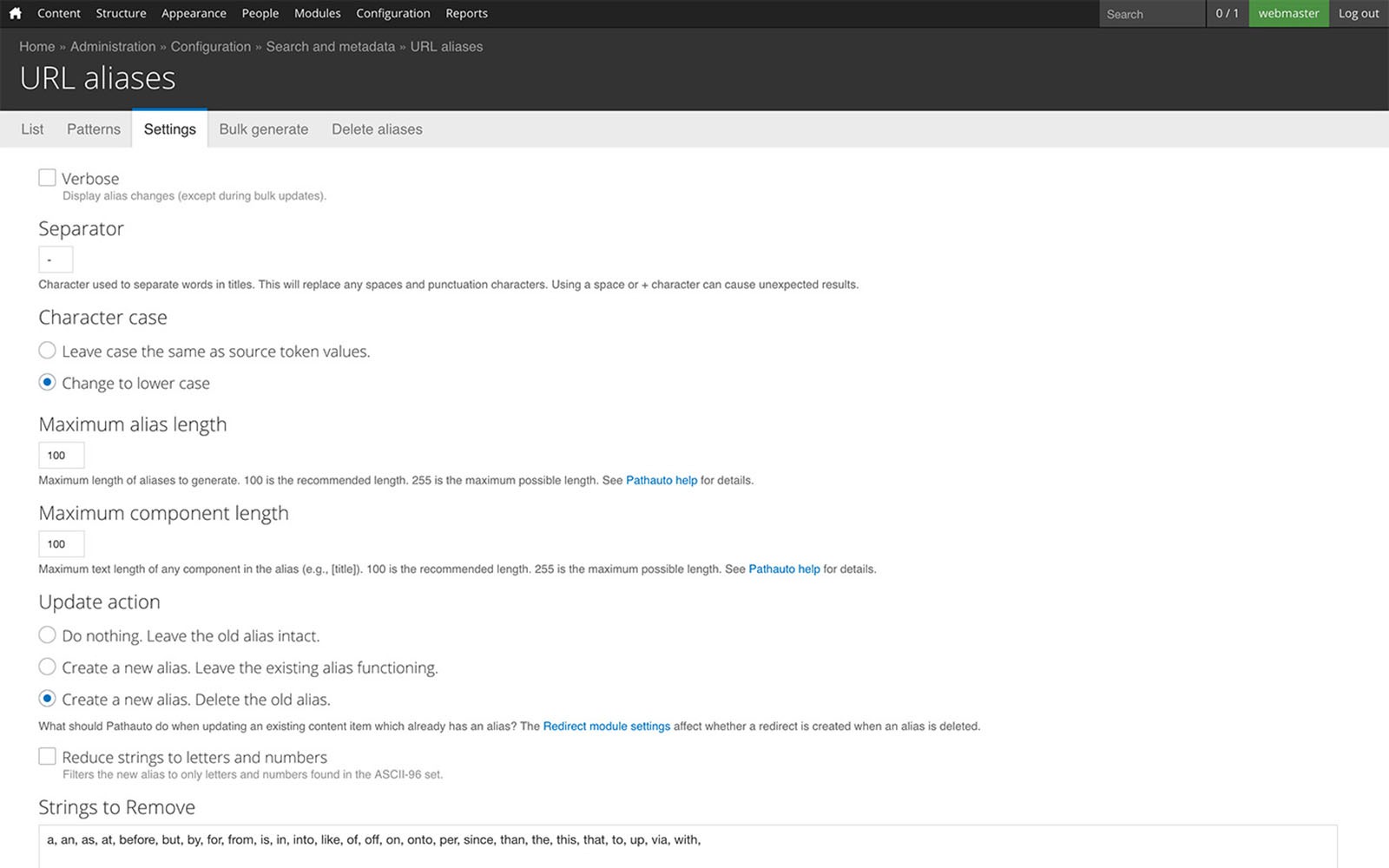Open Pathauto help link under alias length
The image size is (1389, 868).
click(662, 480)
